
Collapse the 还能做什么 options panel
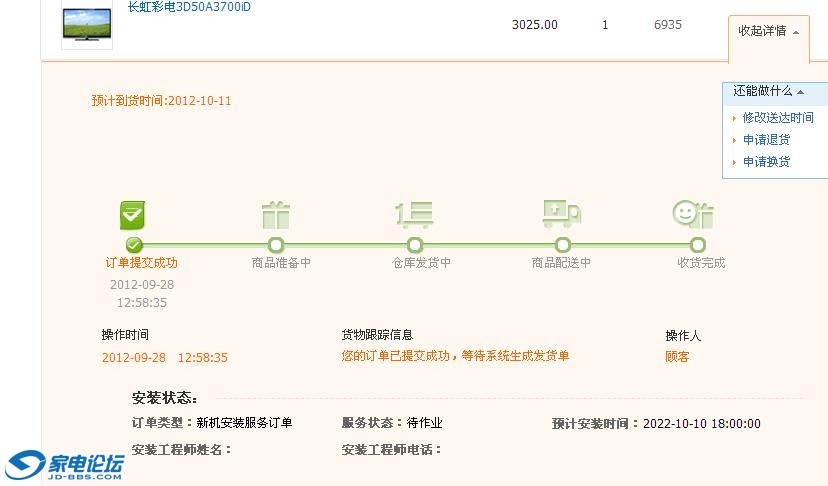(768, 91)
